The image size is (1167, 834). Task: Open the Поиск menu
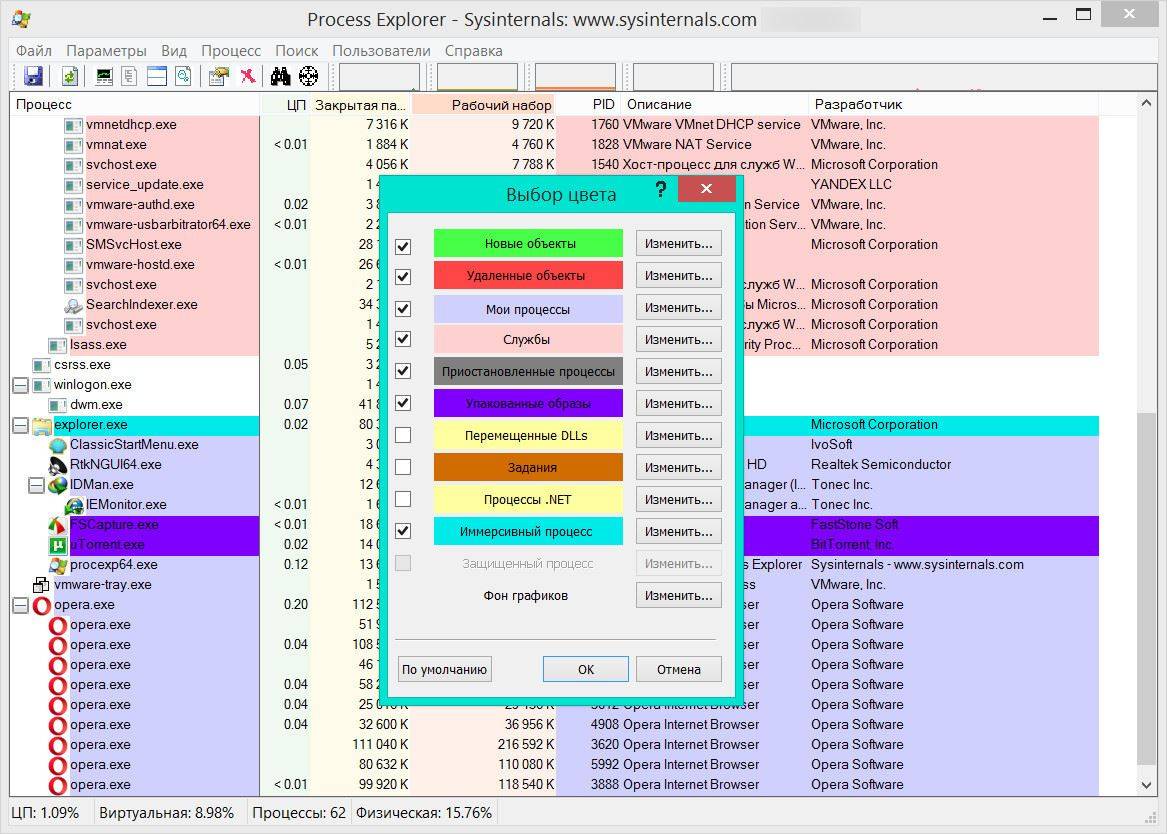point(297,51)
